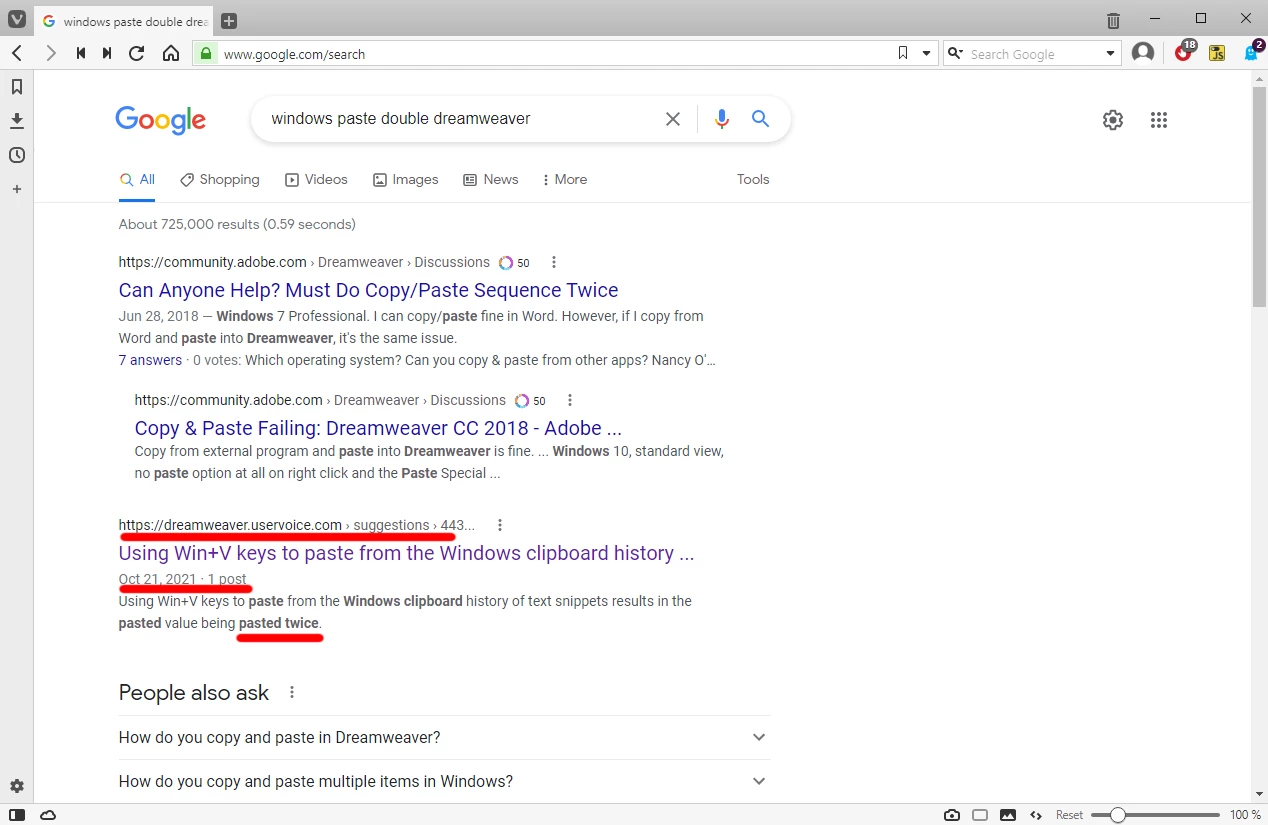Fast forward to next page

point(107,53)
